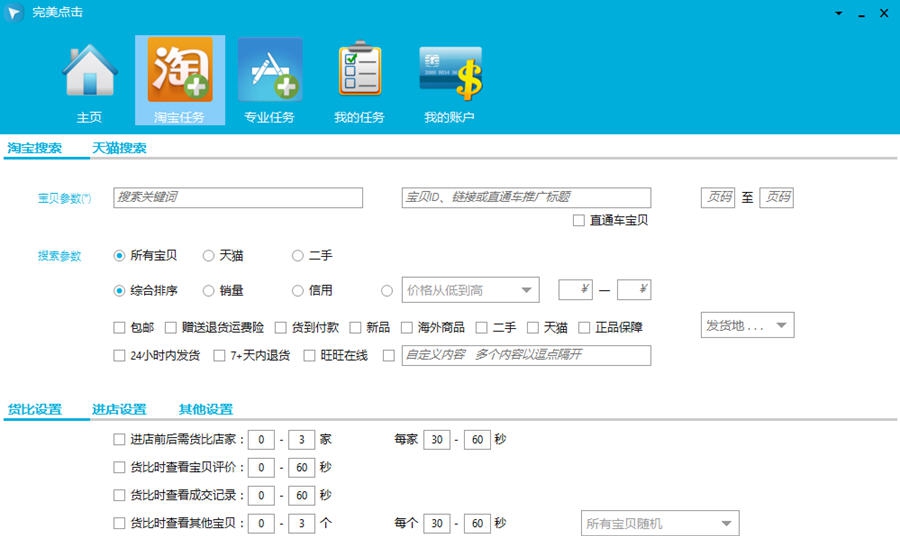Open the 我的任务 clipboard icon
The width and height of the screenshot is (900, 536).
click(x=359, y=70)
